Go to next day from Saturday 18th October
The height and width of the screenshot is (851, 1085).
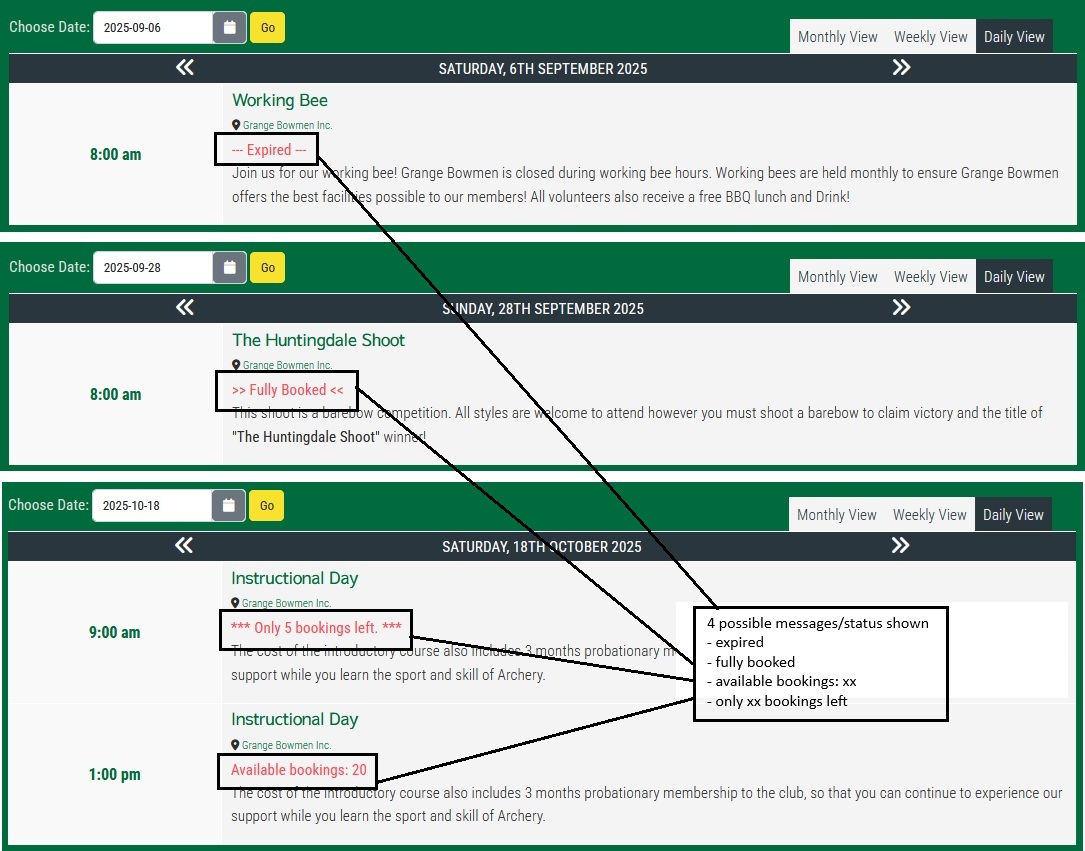(x=900, y=546)
